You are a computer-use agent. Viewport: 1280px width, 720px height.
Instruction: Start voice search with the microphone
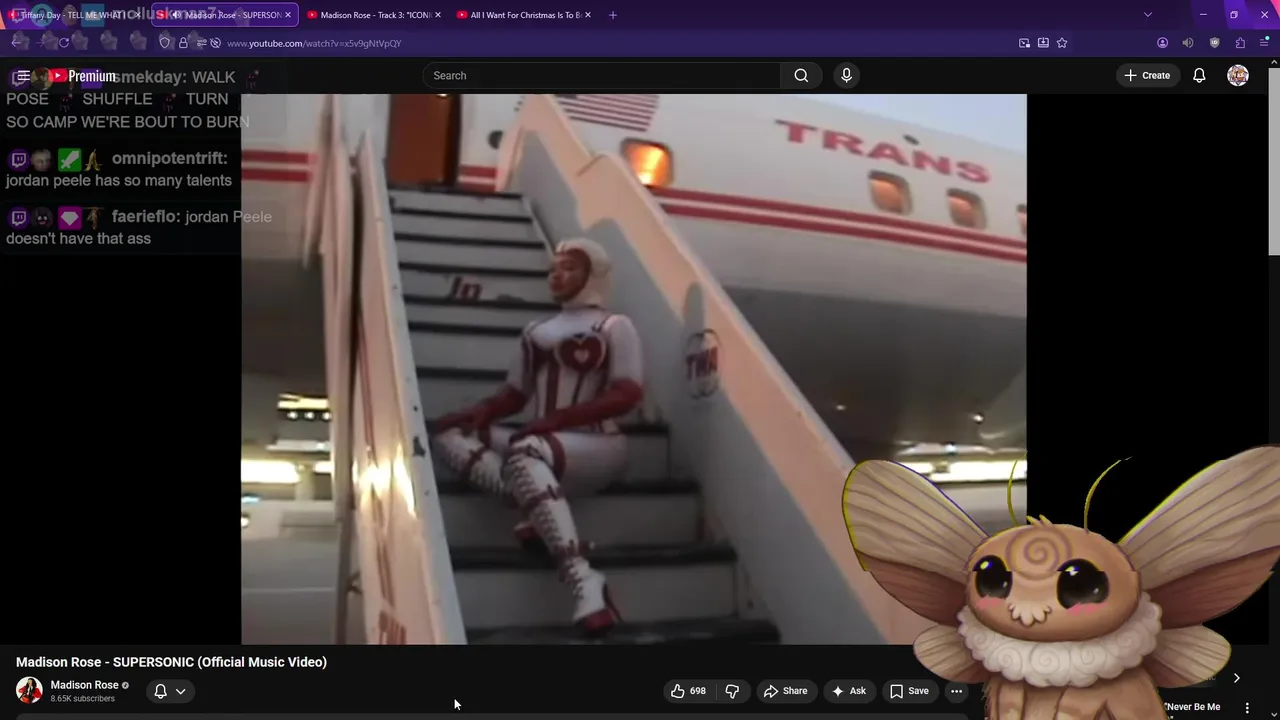846,75
